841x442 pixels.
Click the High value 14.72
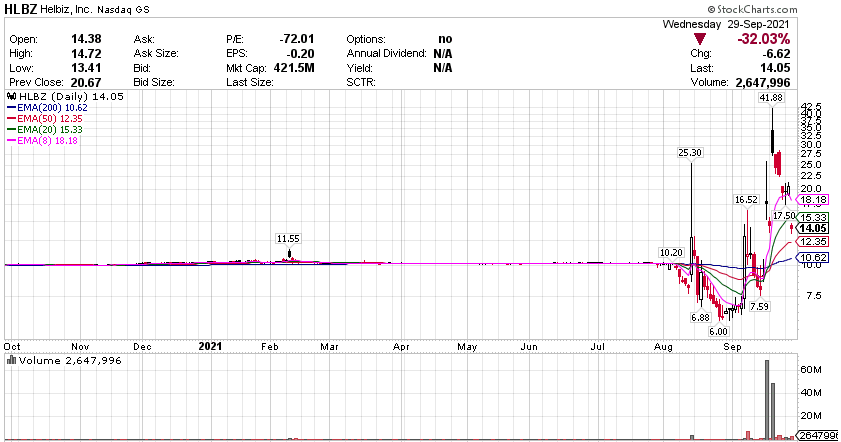pos(86,54)
